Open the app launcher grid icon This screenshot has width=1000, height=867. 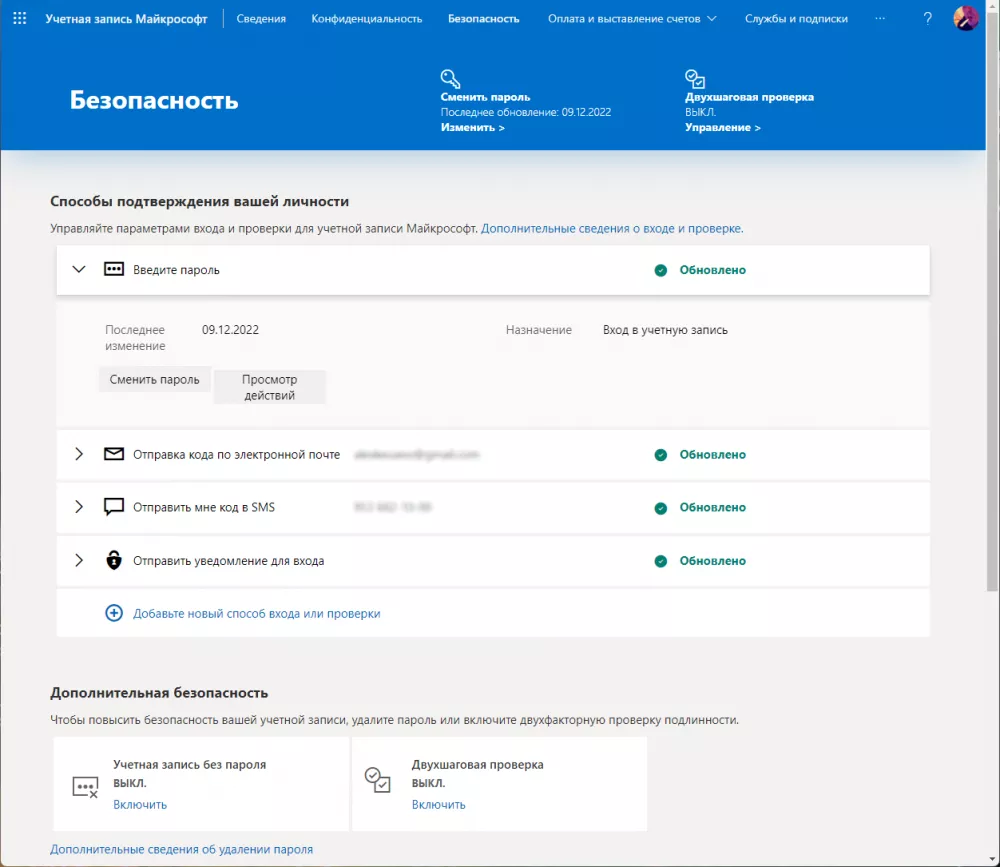pyautogui.click(x=19, y=18)
